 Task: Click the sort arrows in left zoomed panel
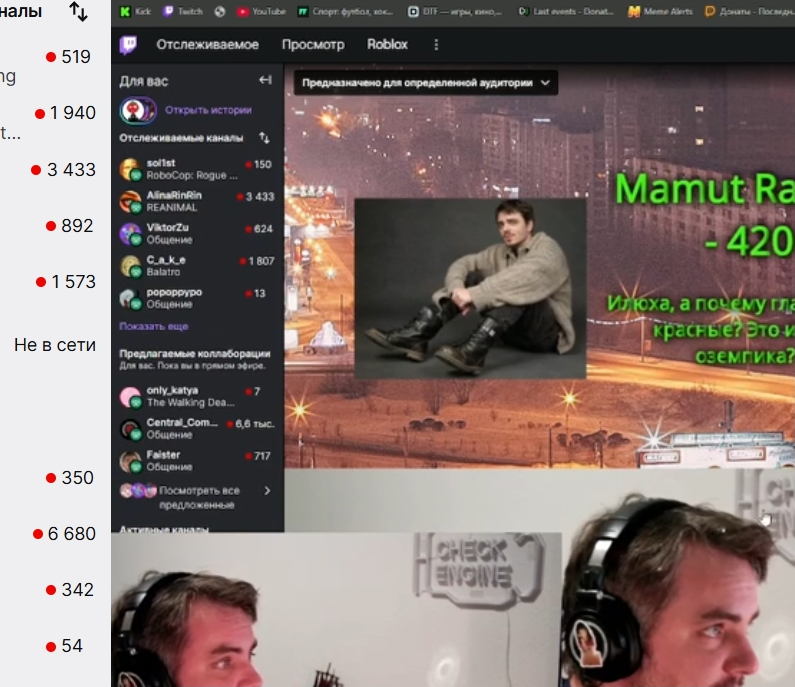[79, 11]
